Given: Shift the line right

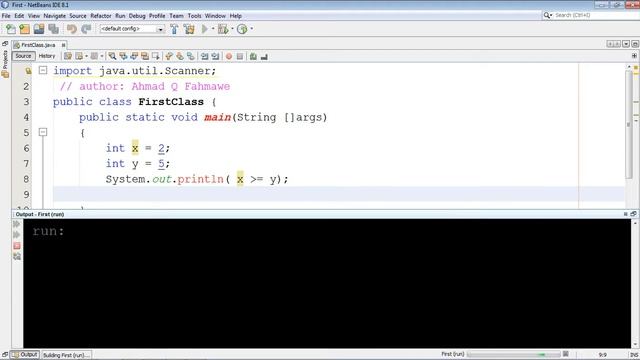Looking at the screenshot, I should point(215,56).
